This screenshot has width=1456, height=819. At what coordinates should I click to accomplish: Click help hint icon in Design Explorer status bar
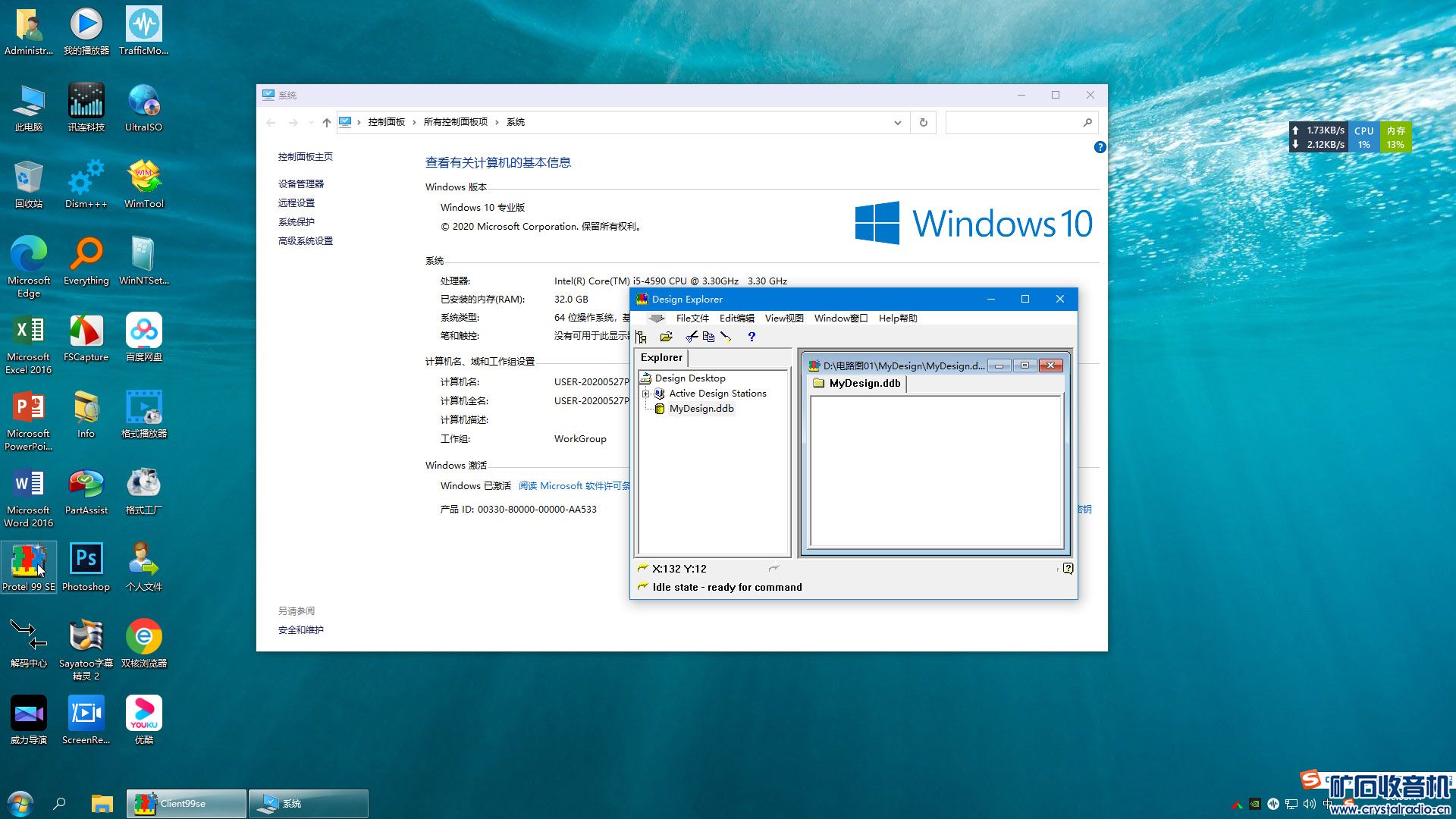click(1068, 568)
